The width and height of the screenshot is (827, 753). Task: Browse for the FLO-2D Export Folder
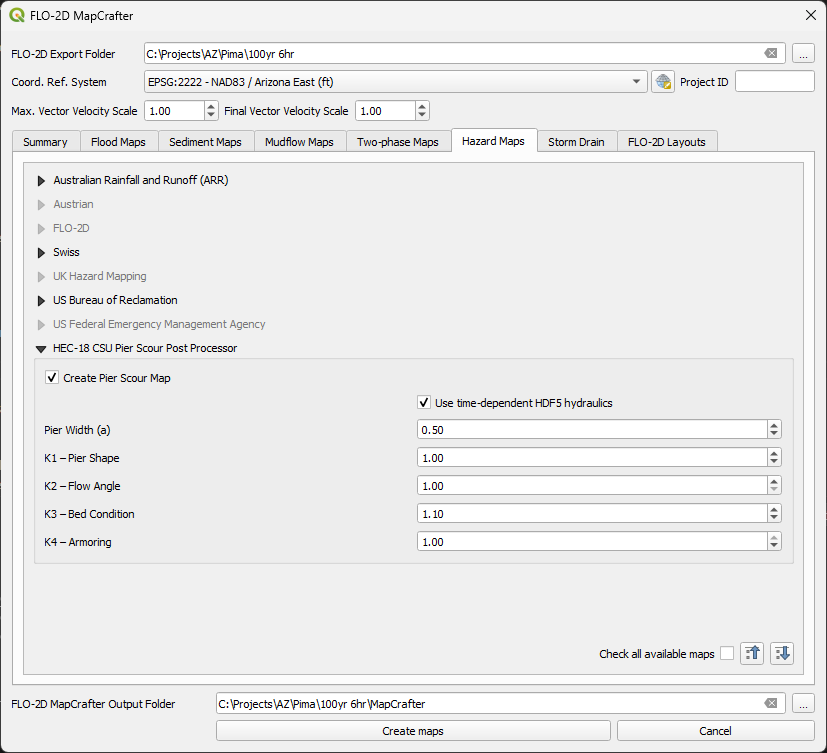[x=803, y=54]
